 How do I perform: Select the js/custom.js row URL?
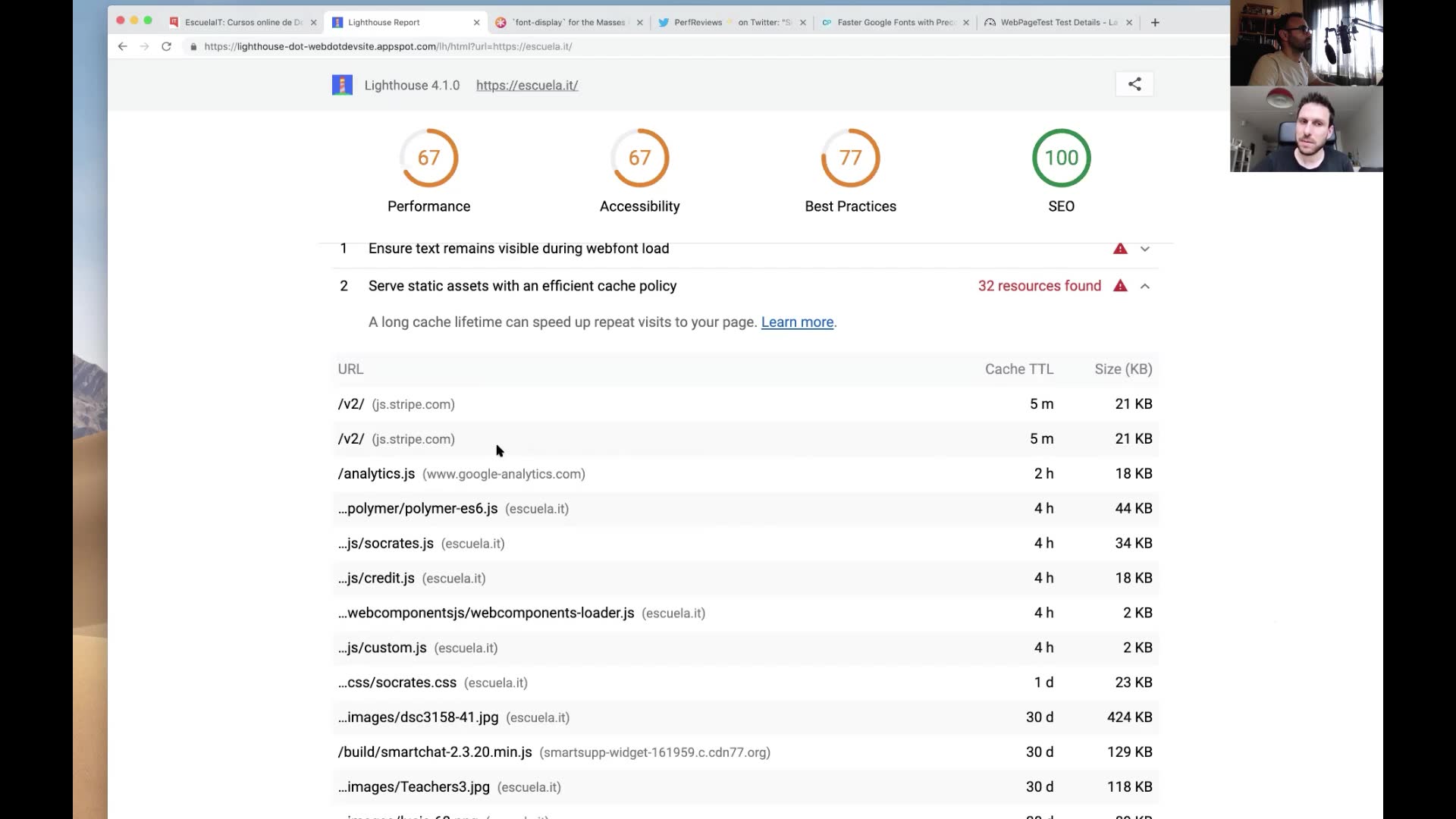click(382, 648)
